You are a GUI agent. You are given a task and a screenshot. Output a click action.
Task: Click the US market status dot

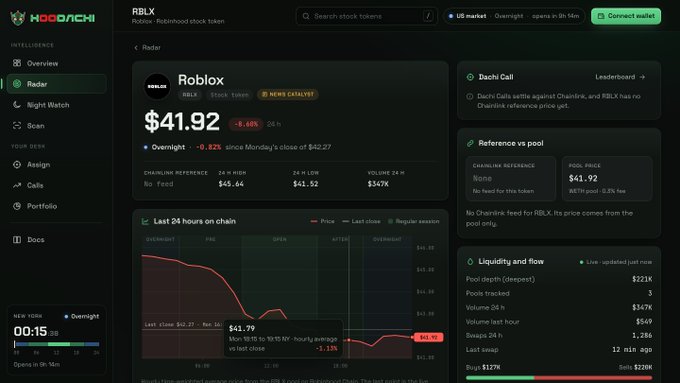pyautogui.click(x=451, y=16)
